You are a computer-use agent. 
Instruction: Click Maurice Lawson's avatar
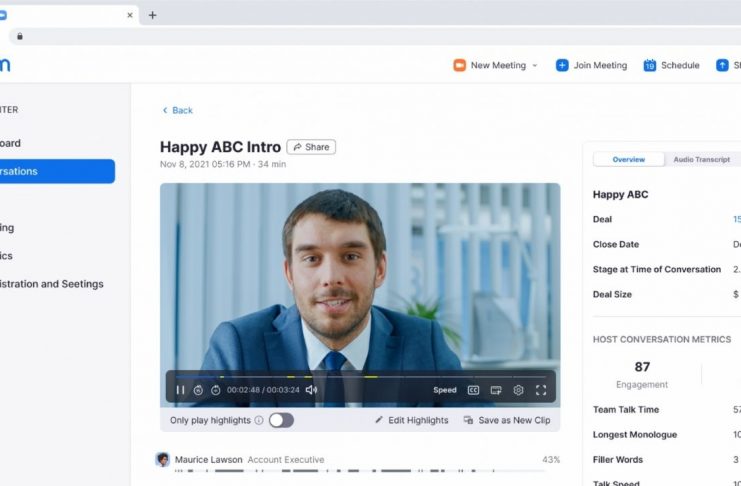tap(163, 460)
